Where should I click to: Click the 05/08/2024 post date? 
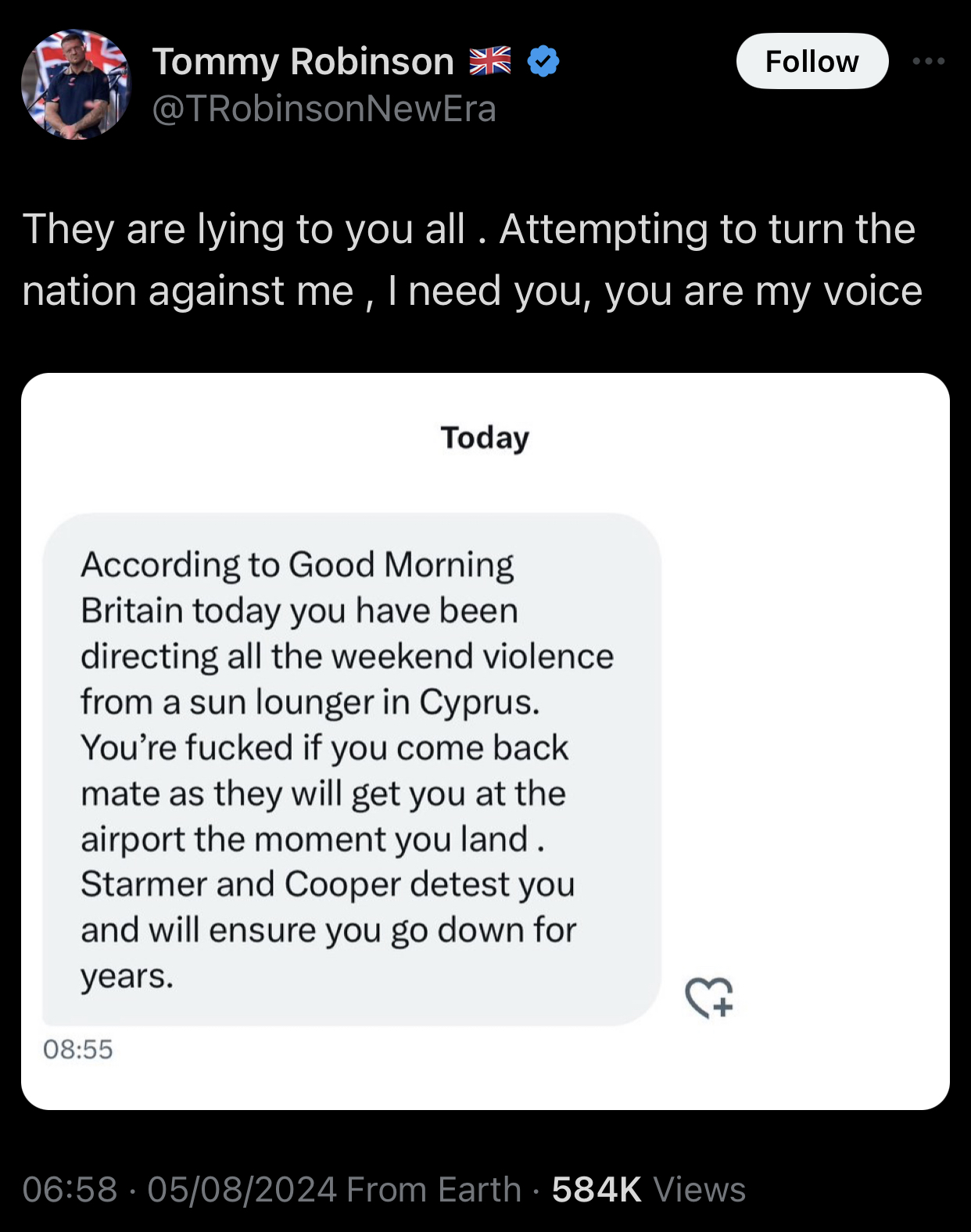[242, 1190]
